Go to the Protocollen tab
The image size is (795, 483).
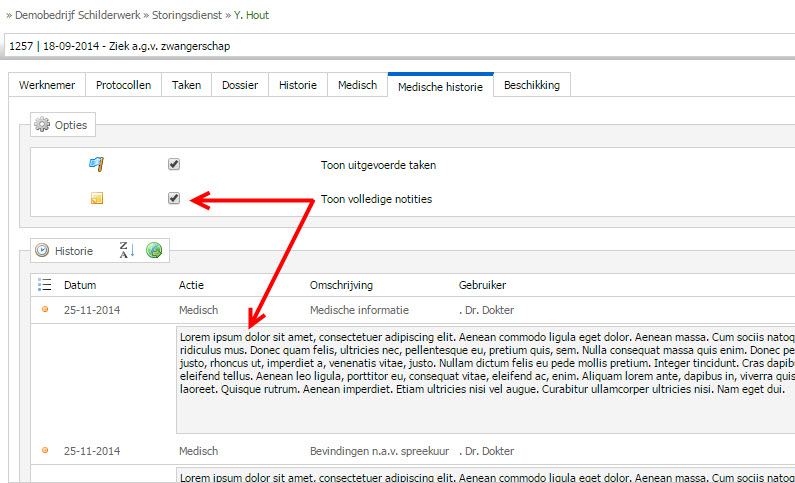click(x=123, y=85)
